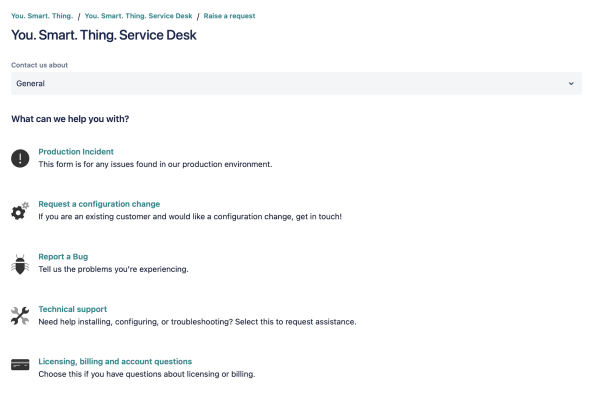Click the gear icon for configuration change

pos(20,211)
